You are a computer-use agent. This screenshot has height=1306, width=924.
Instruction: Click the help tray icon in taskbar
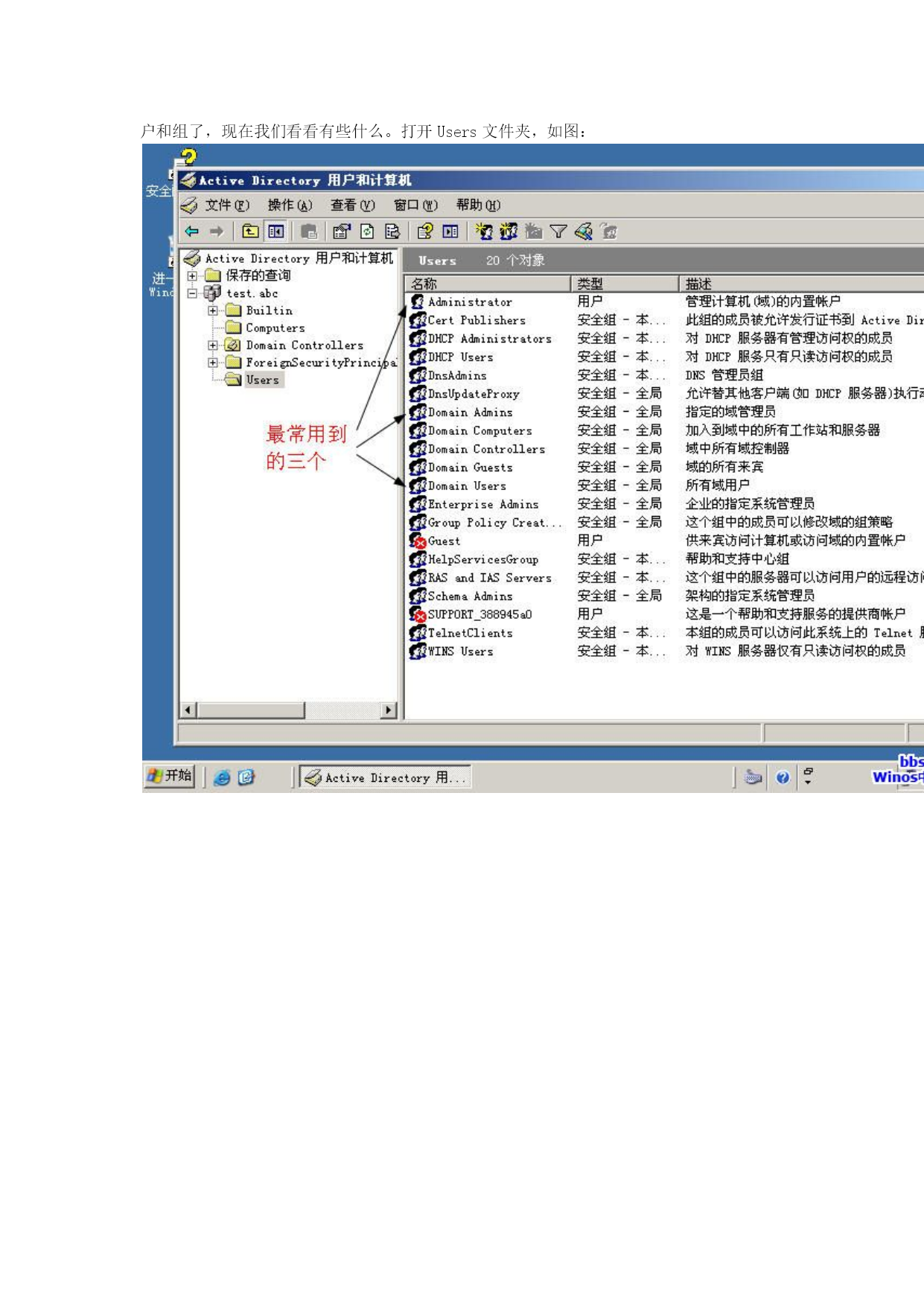[x=783, y=777]
